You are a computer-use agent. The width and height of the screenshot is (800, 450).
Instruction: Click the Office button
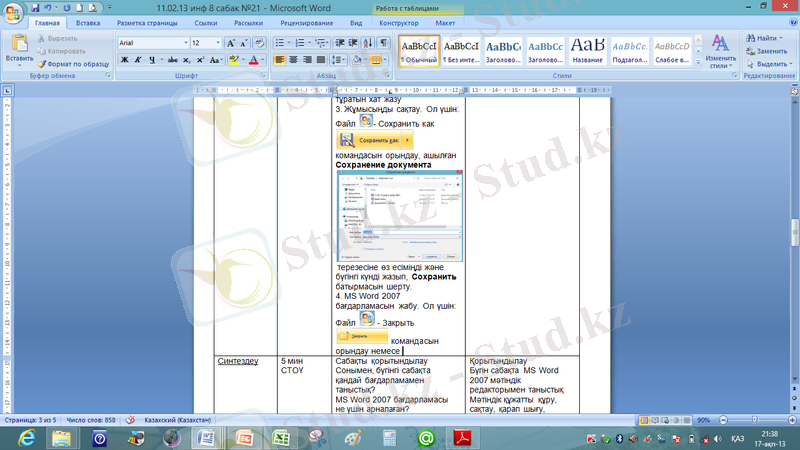[14, 12]
